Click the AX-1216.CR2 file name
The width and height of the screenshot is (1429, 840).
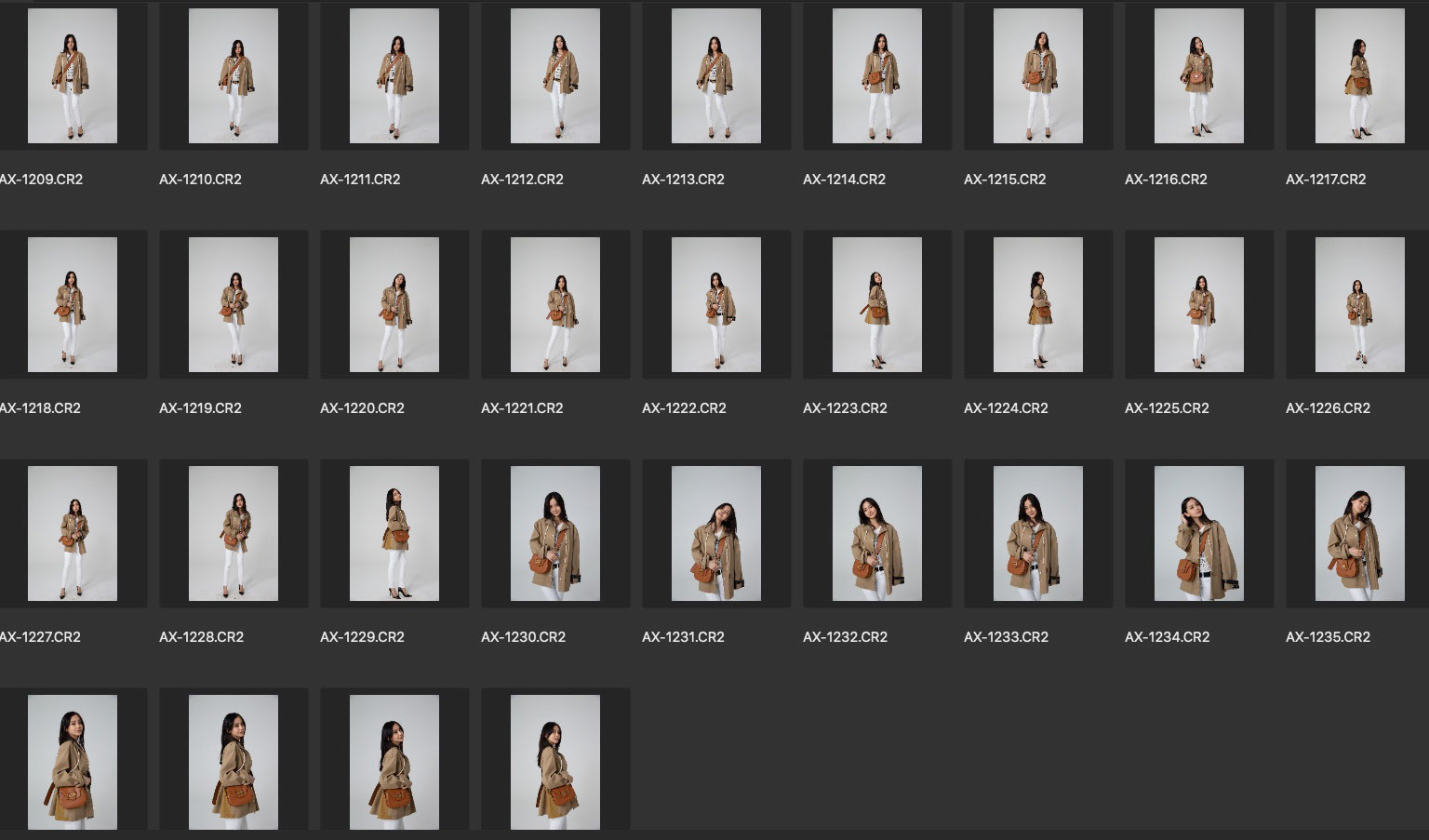point(1166,180)
